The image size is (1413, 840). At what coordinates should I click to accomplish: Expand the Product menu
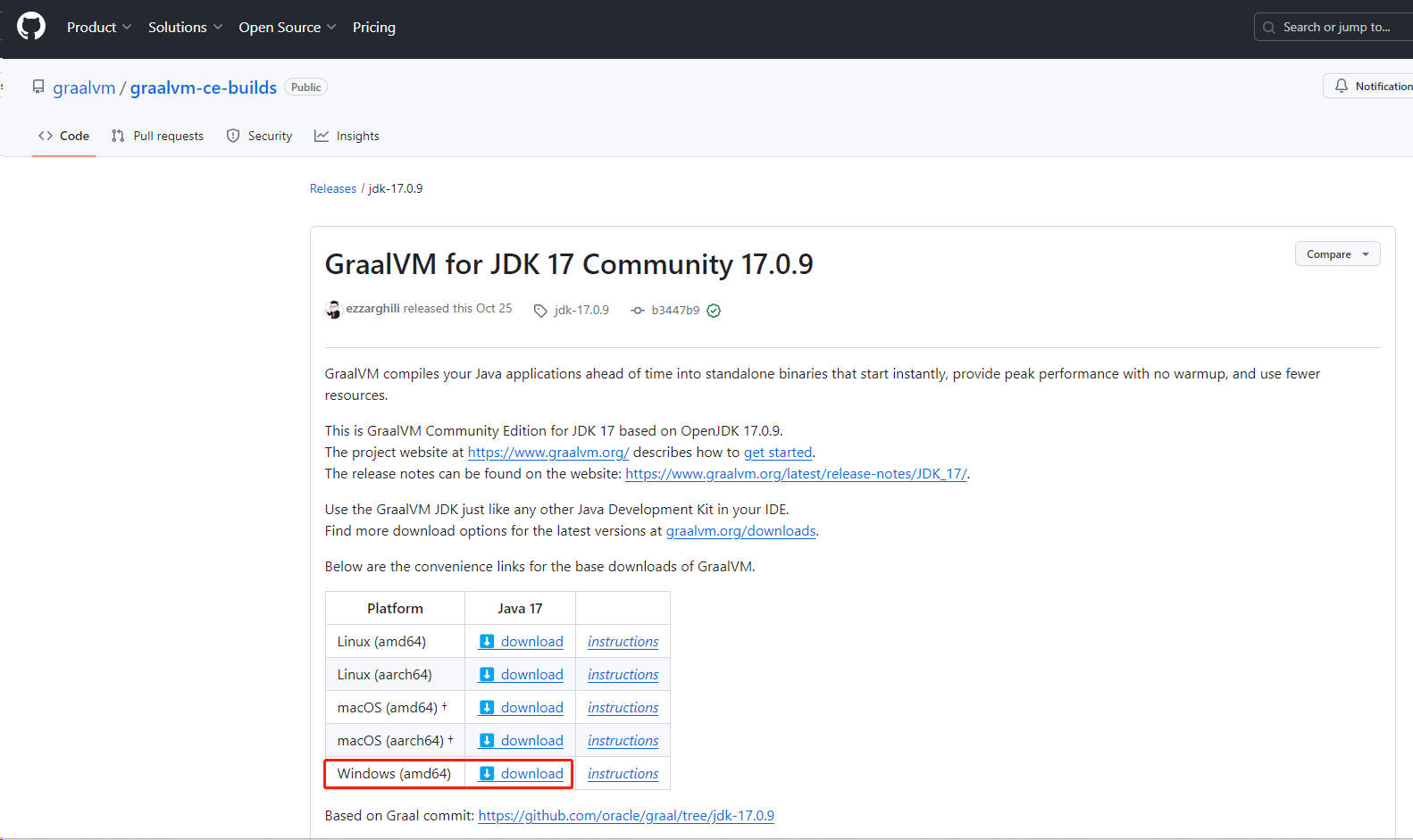(x=99, y=28)
